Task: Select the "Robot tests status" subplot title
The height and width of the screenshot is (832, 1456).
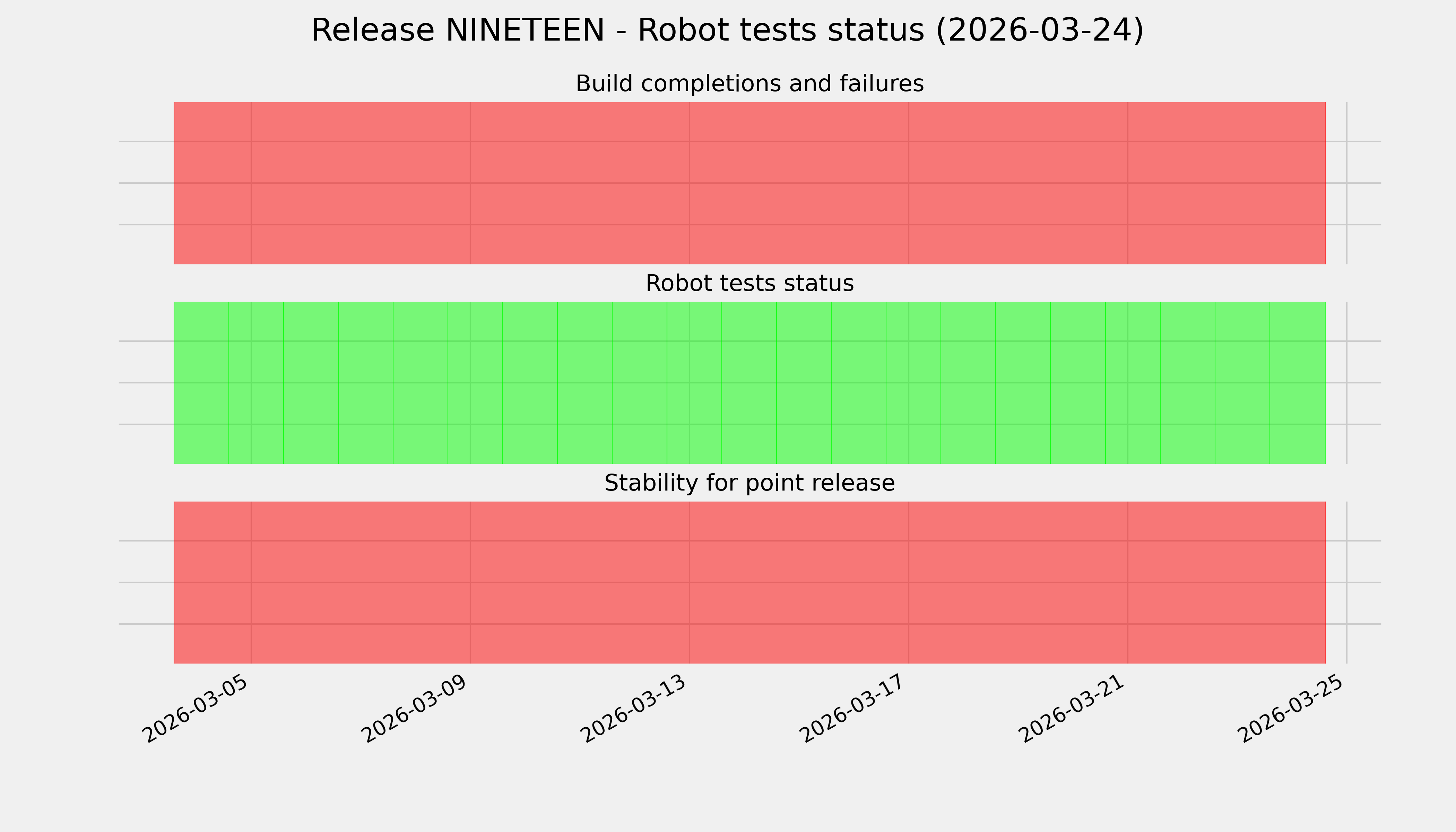Action: [749, 284]
